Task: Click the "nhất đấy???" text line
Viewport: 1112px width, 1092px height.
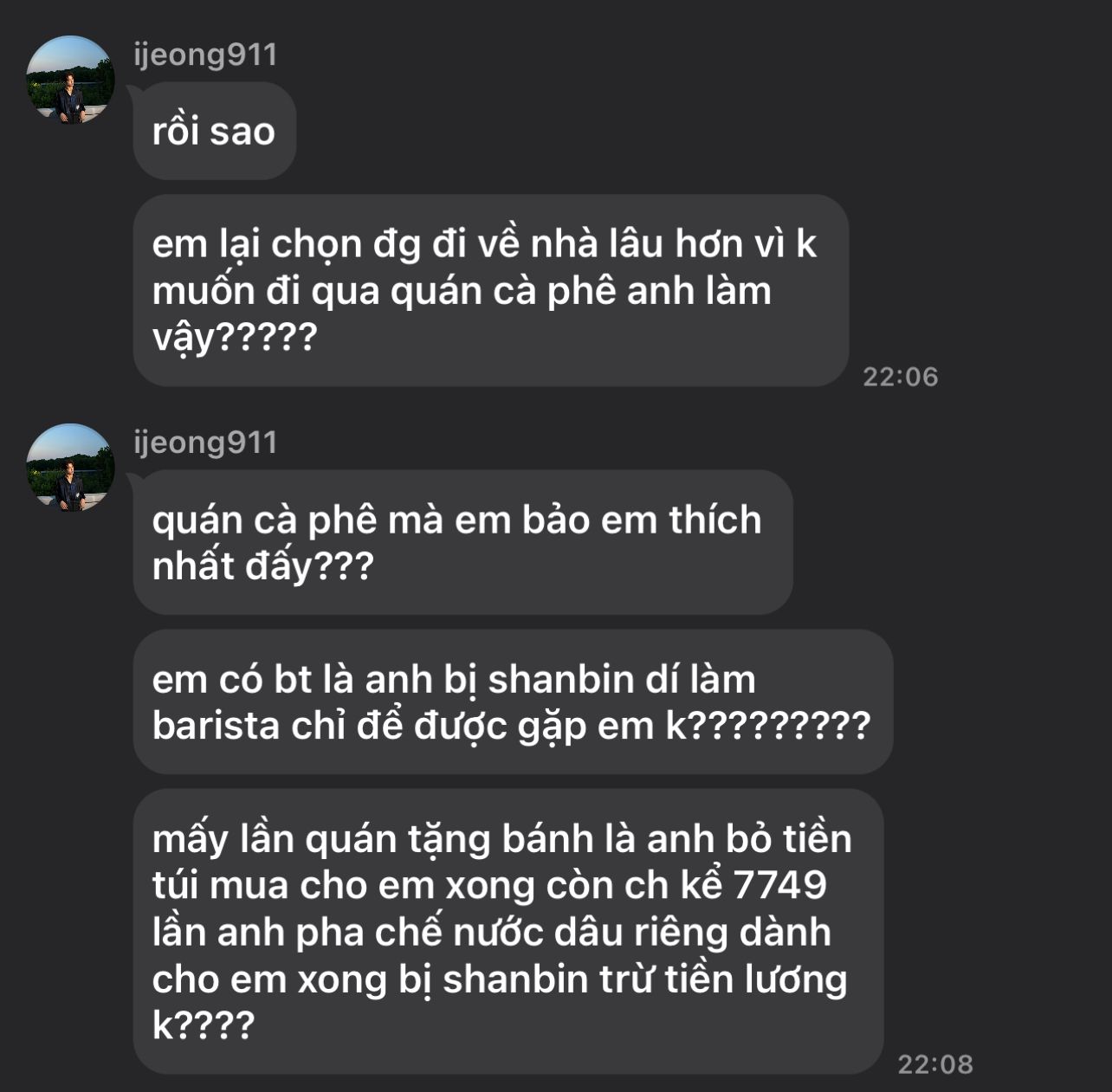Action: (x=262, y=566)
